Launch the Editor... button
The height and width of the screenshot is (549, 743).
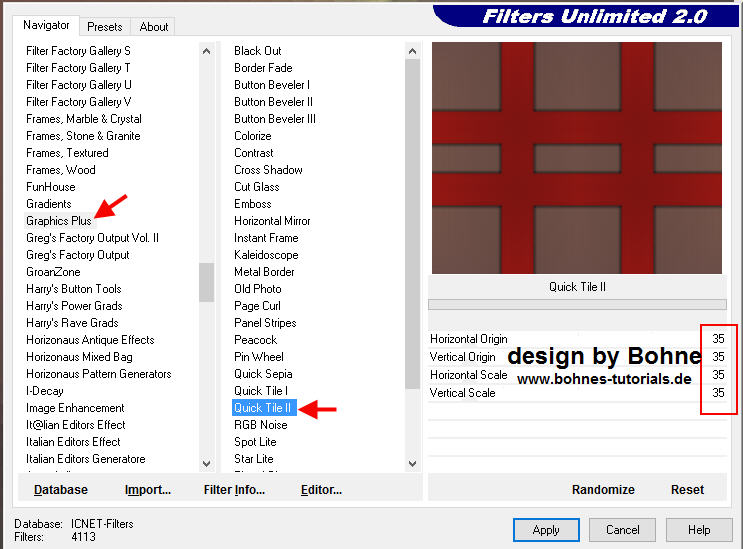[x=321, y=489]
